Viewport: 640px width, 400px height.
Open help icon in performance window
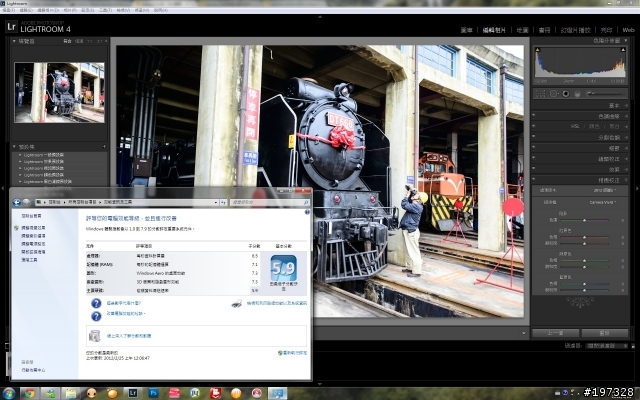coord(307,212)
